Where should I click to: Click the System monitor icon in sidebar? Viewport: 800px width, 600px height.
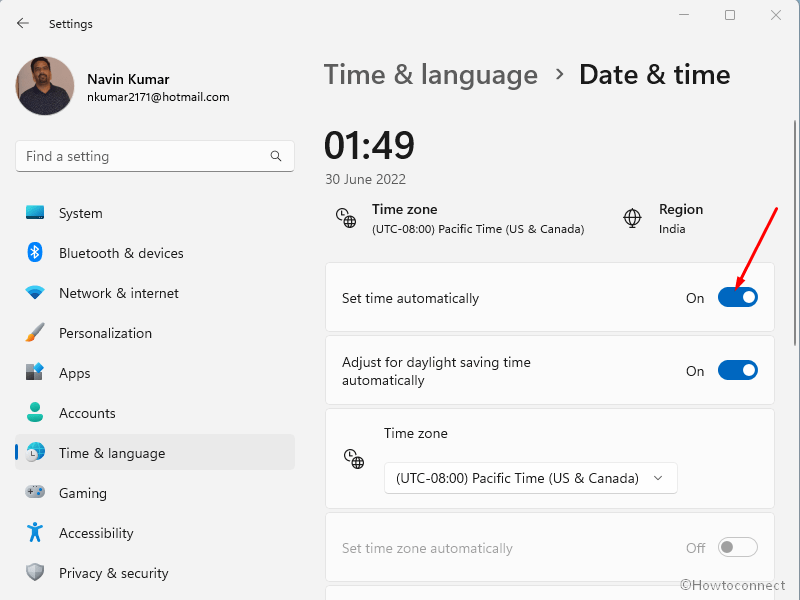click(35, 213)
